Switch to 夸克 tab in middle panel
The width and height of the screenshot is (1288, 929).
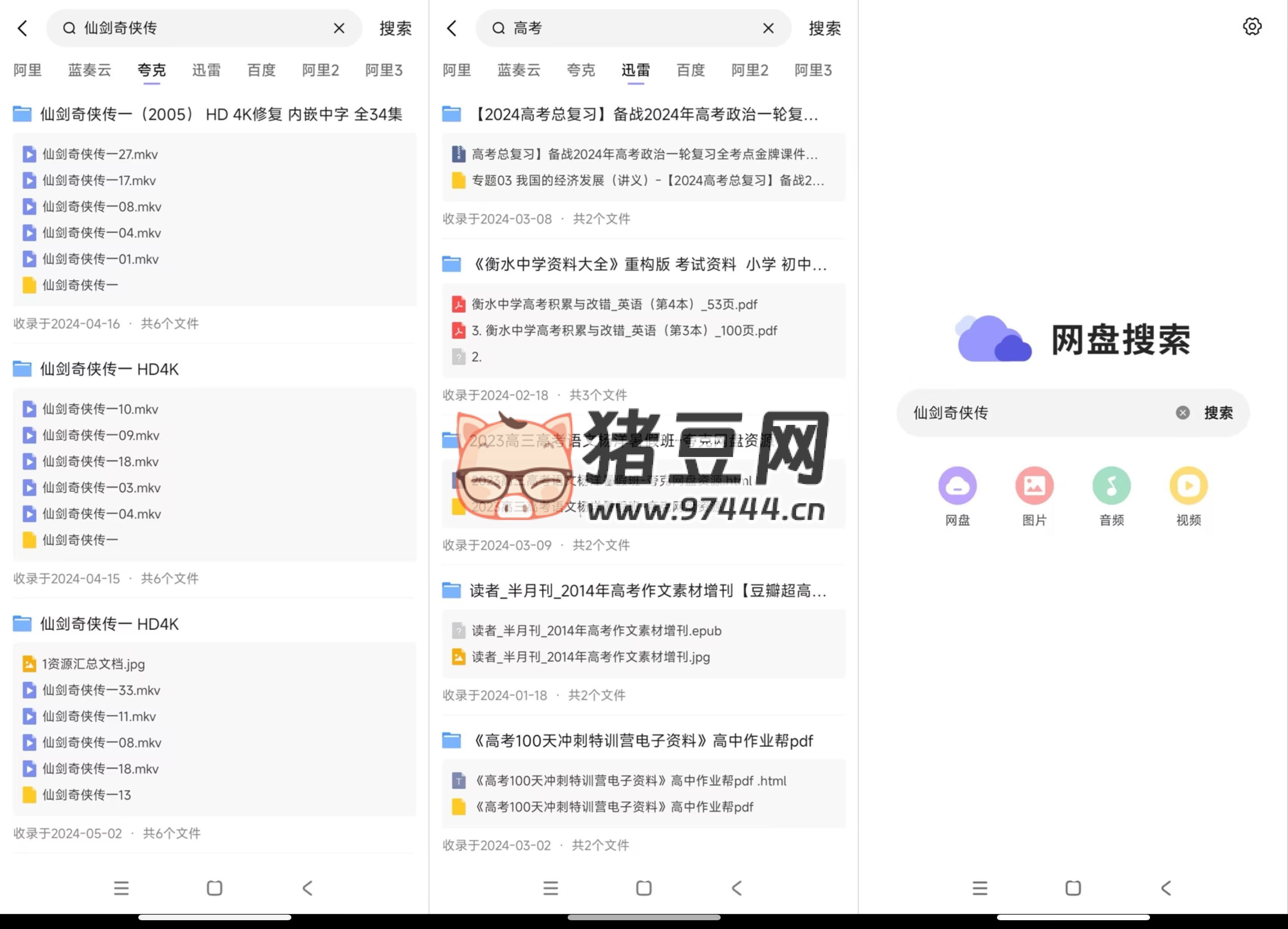click(581, 71)
